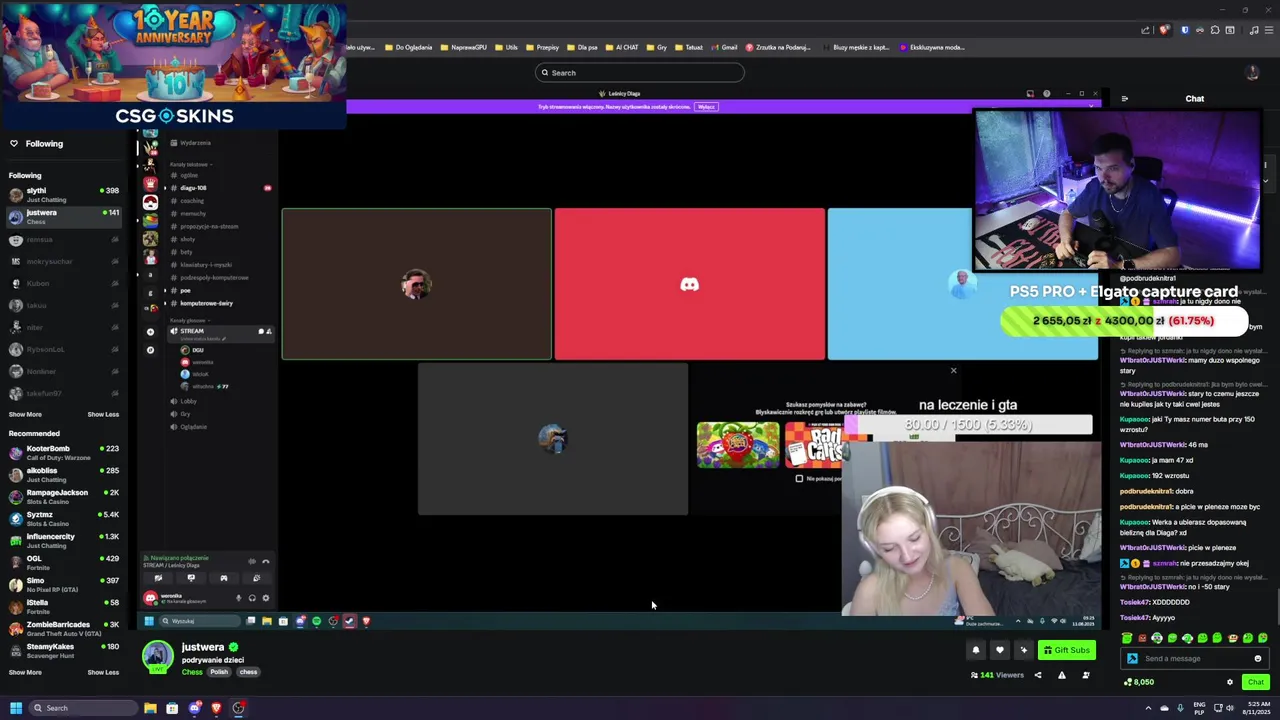Image resolution: width=1280 pixels, height=720 pixels.
Task: Open Microsoft Store from taskbar
Action: tap(172, 708)
